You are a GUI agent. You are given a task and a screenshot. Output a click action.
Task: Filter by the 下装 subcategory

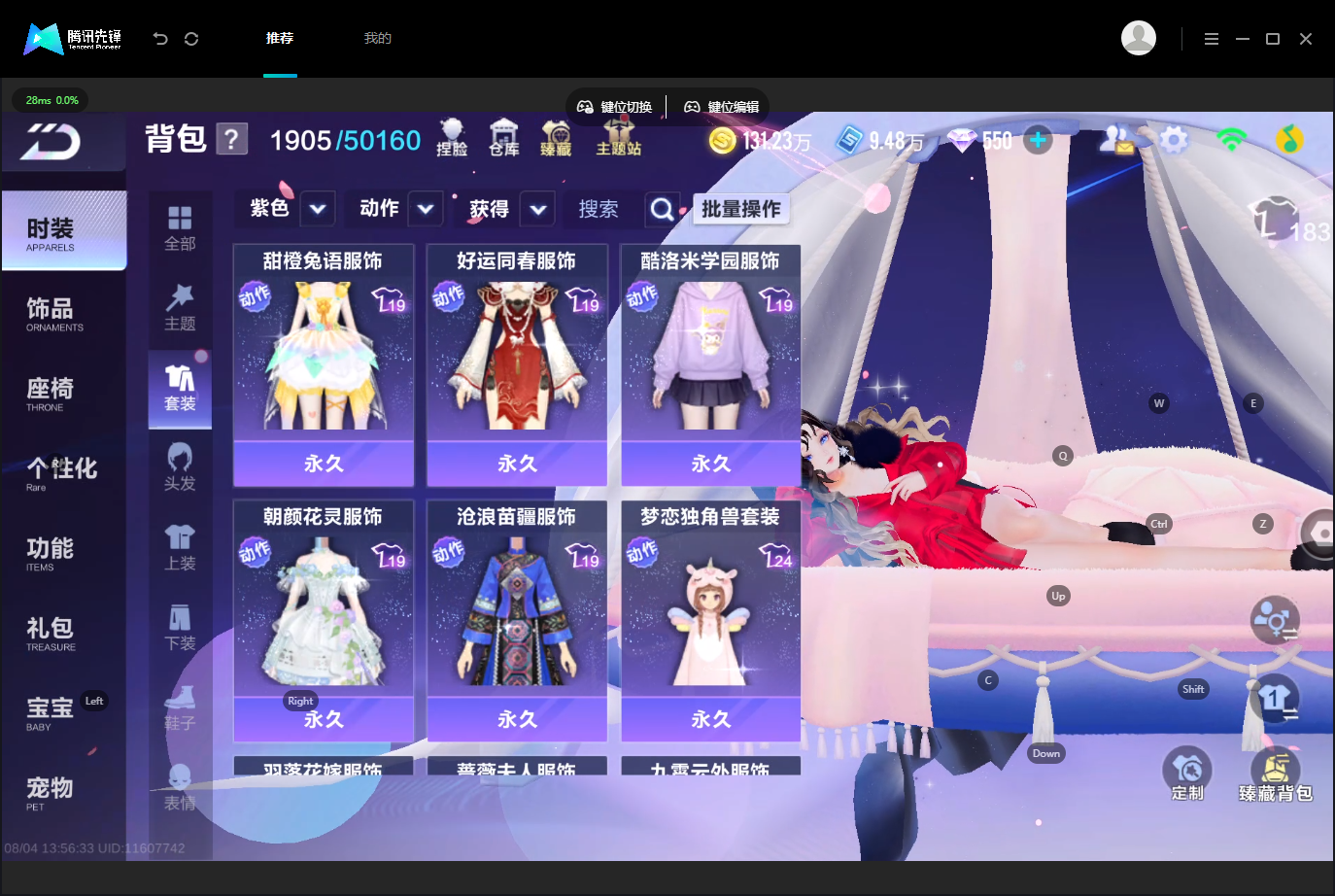coord(180,629)
